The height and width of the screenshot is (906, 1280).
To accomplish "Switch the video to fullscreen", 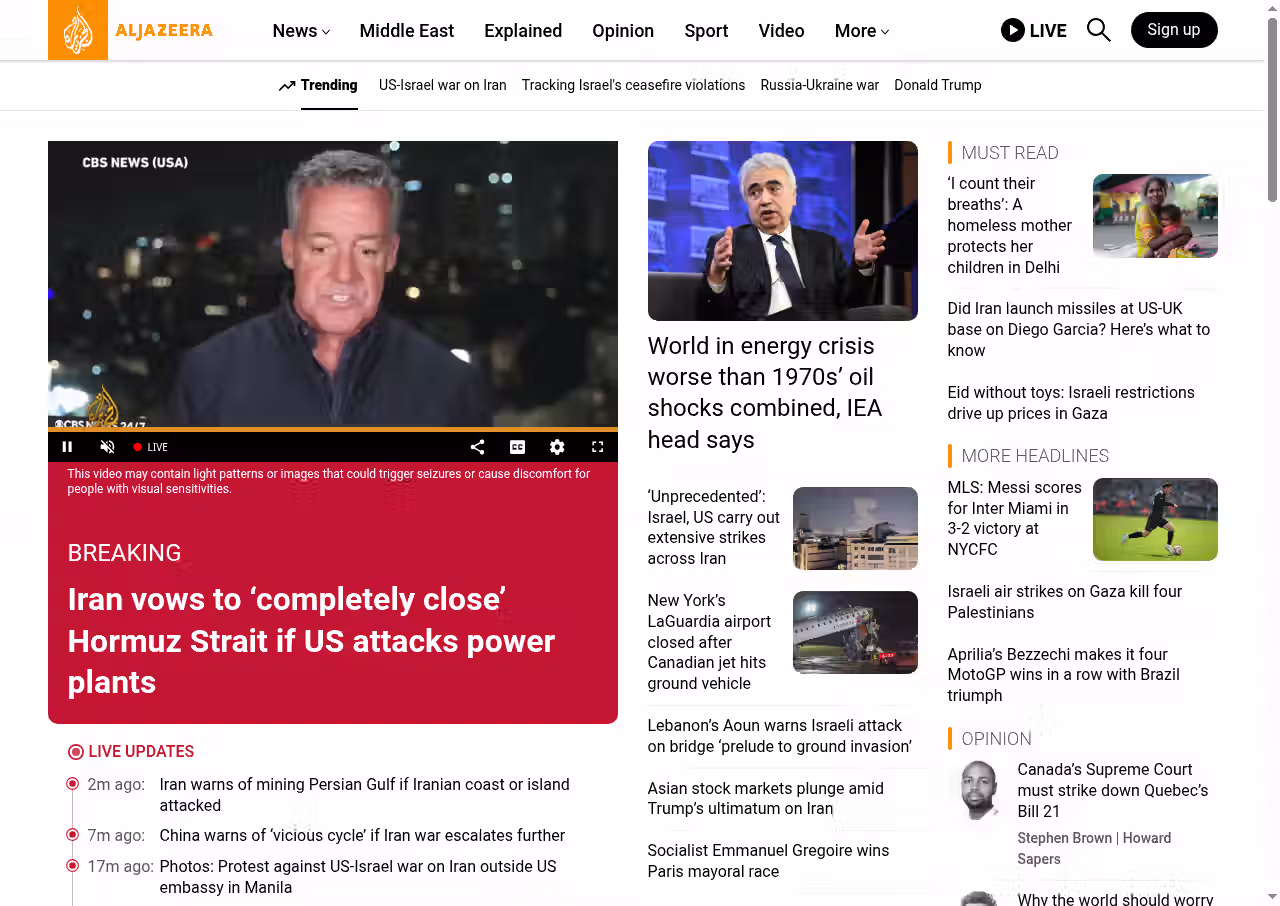I will coord(597,447).
